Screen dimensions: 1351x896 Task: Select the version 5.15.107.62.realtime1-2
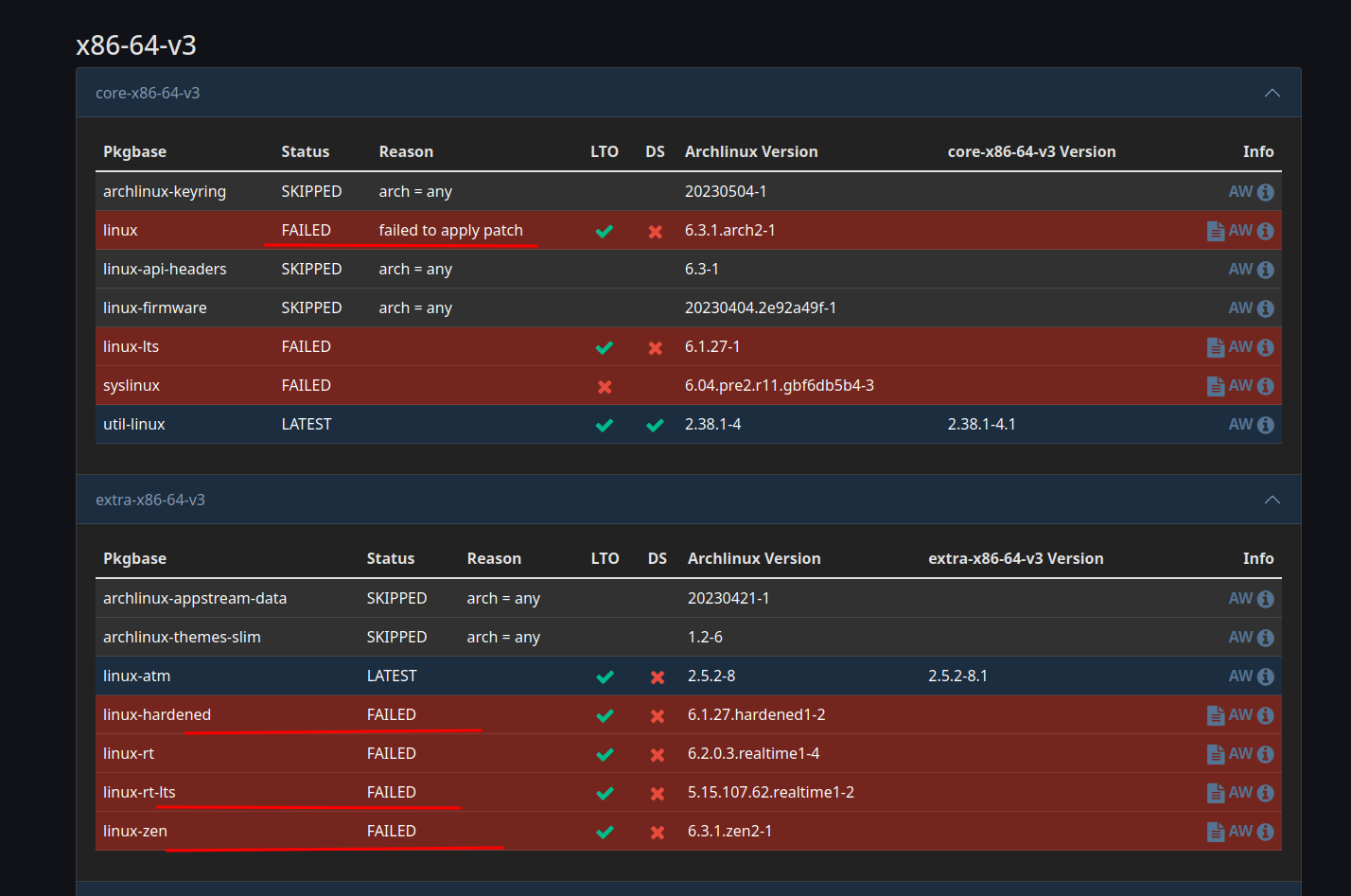771,792
